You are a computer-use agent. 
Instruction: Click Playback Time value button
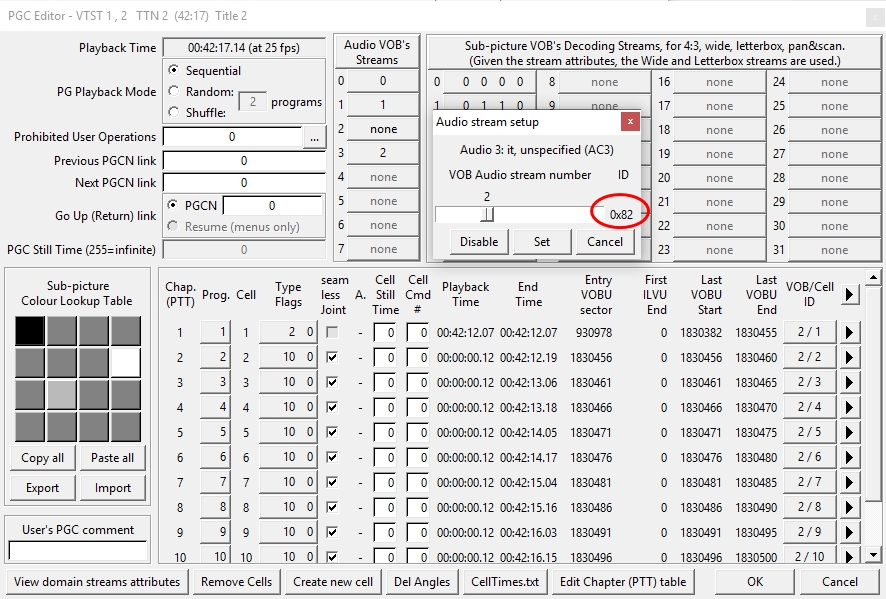pyautogui.click(x=244, y=47)
